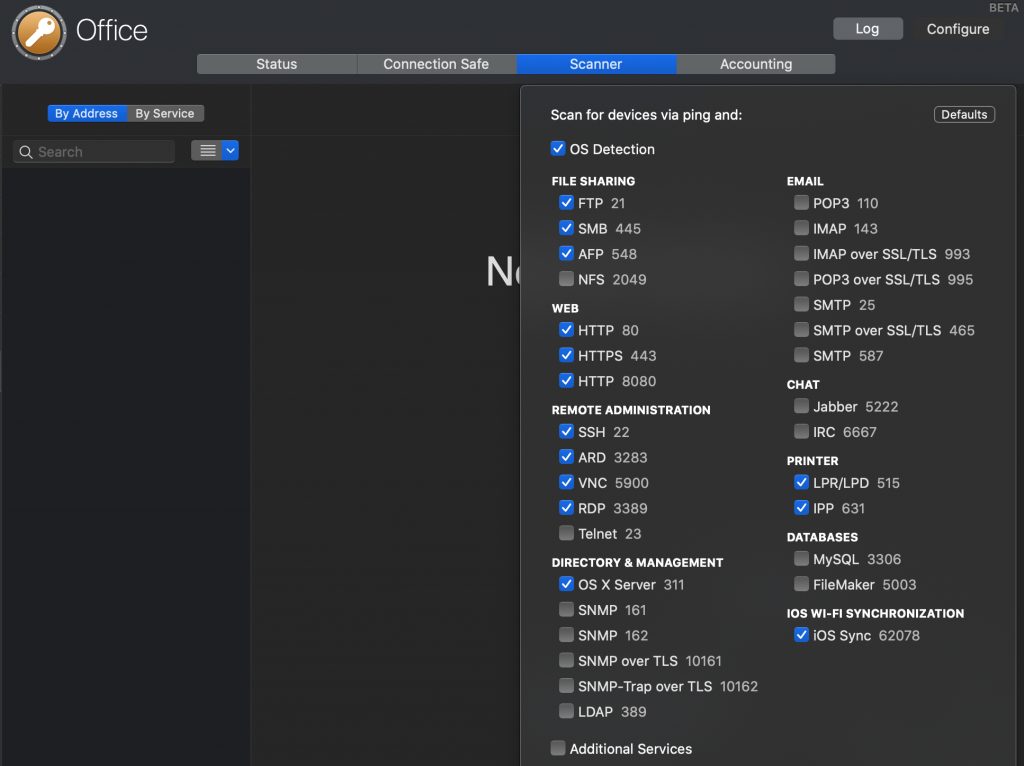
Task: Switch to the Connection Safe tab
Action: (436, 64)
